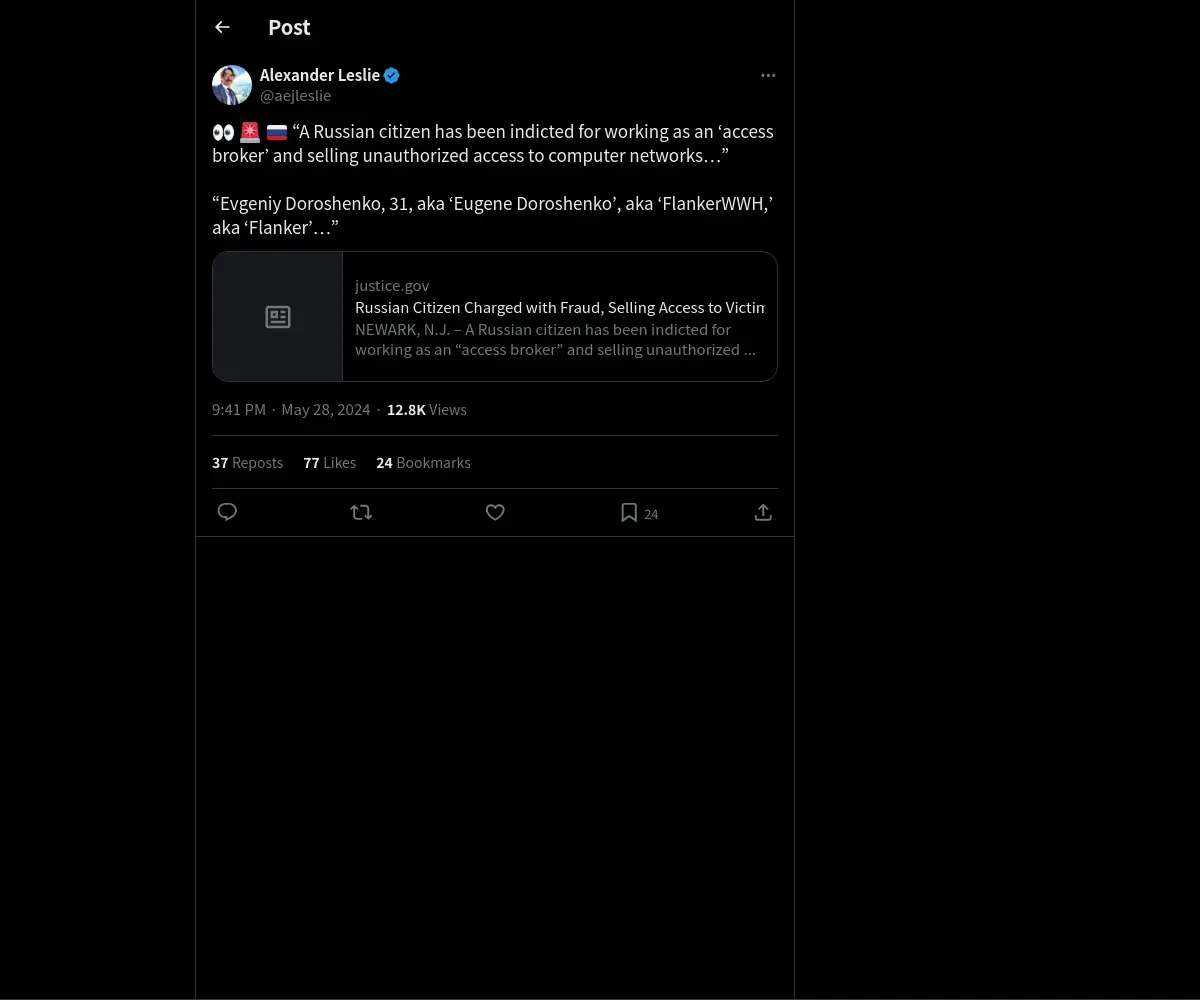This screenshot has width=1200, height=1000.
Task: Open Alexander Leslie's profile avatar
Action: [232, 85]
